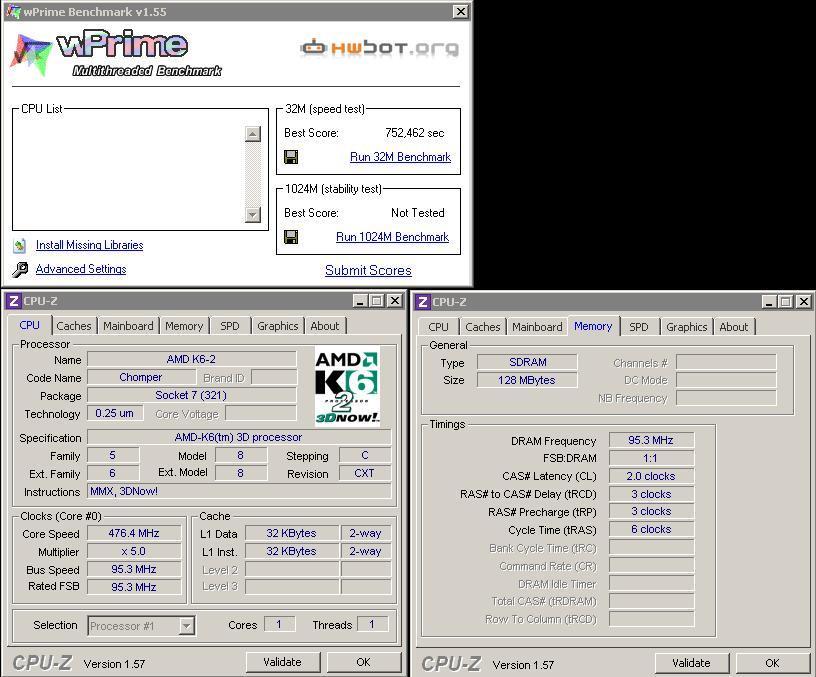Click DRAM Frequency value '95.3 MHz'
This screenshot has height=677, width=816.
(651, 440)
